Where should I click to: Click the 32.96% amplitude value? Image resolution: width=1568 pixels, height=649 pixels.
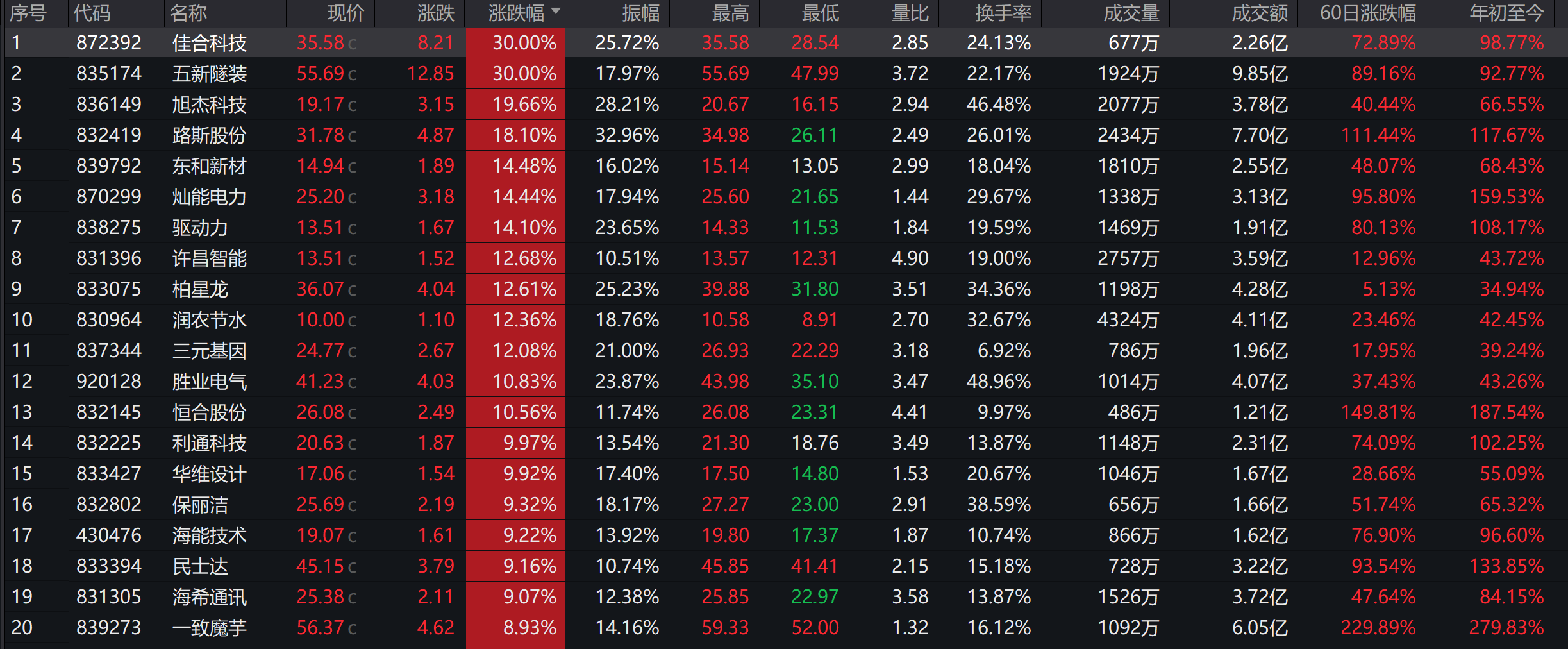[x=627, y=135]
